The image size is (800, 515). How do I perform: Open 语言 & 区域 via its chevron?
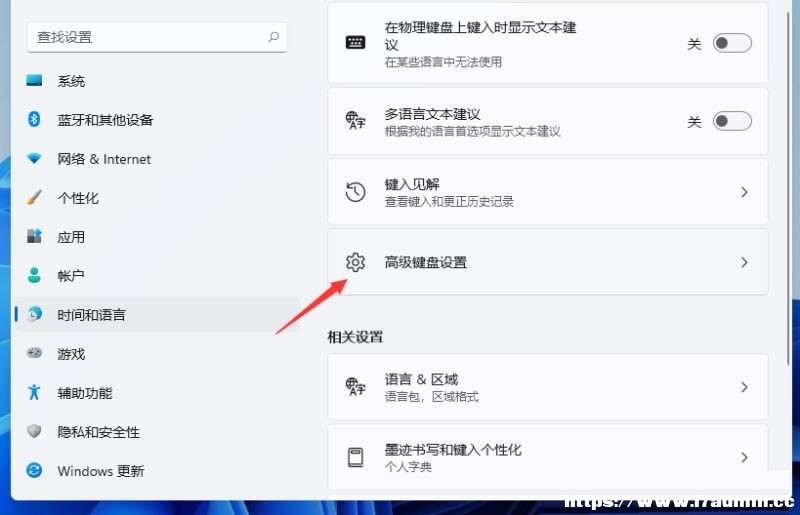(x=744, y=387)
